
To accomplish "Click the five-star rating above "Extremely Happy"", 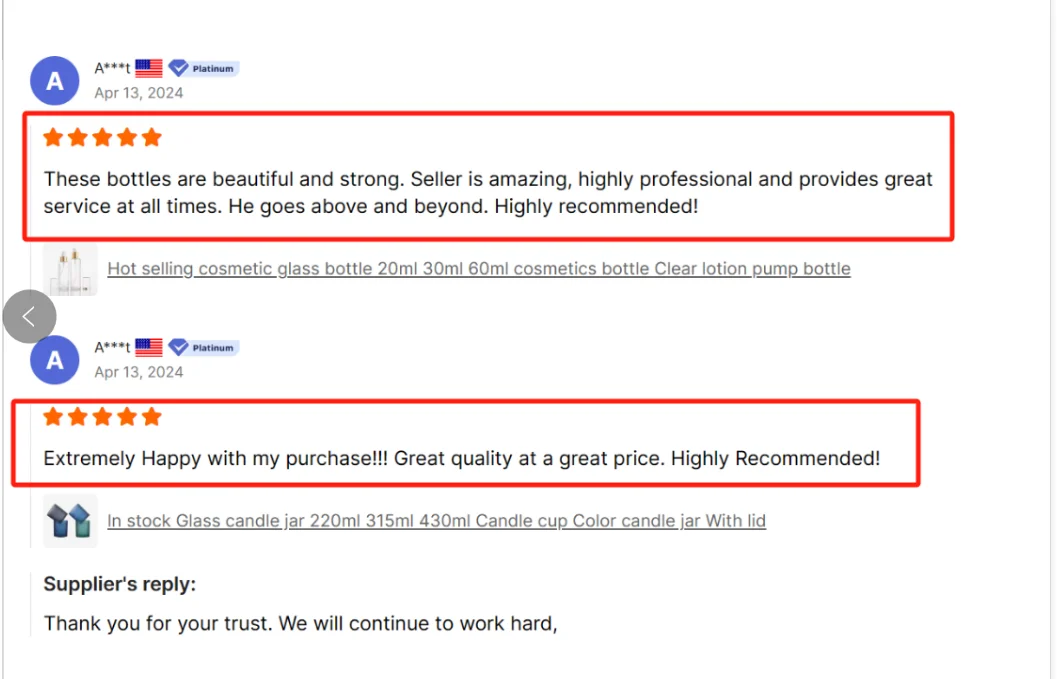I will (x=102, y=416).
